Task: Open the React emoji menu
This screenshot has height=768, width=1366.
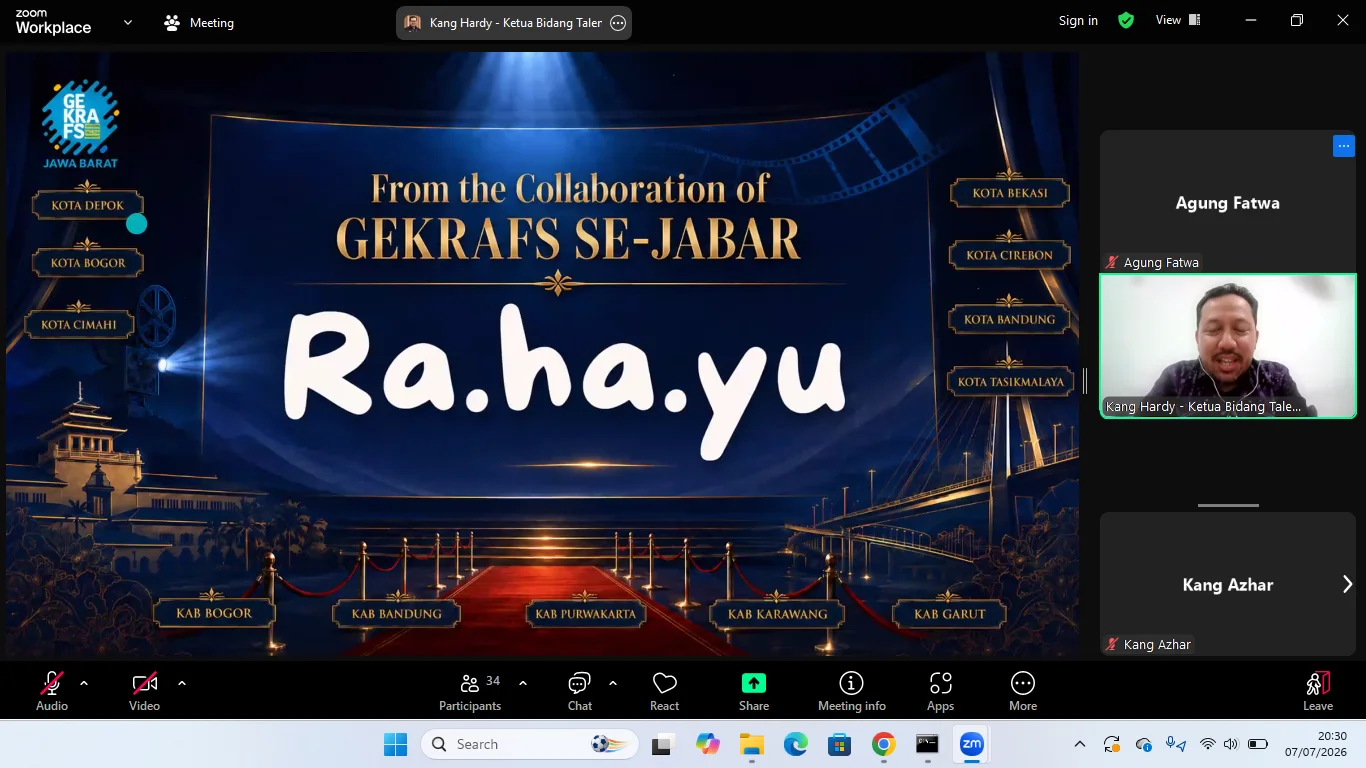Action: coord(665,691)
